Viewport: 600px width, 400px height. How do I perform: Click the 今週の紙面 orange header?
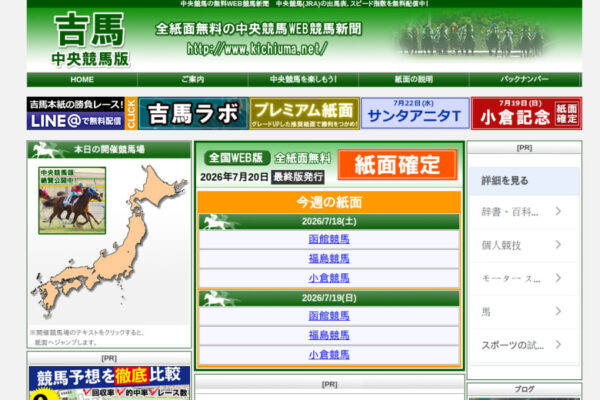click(329, 202)
